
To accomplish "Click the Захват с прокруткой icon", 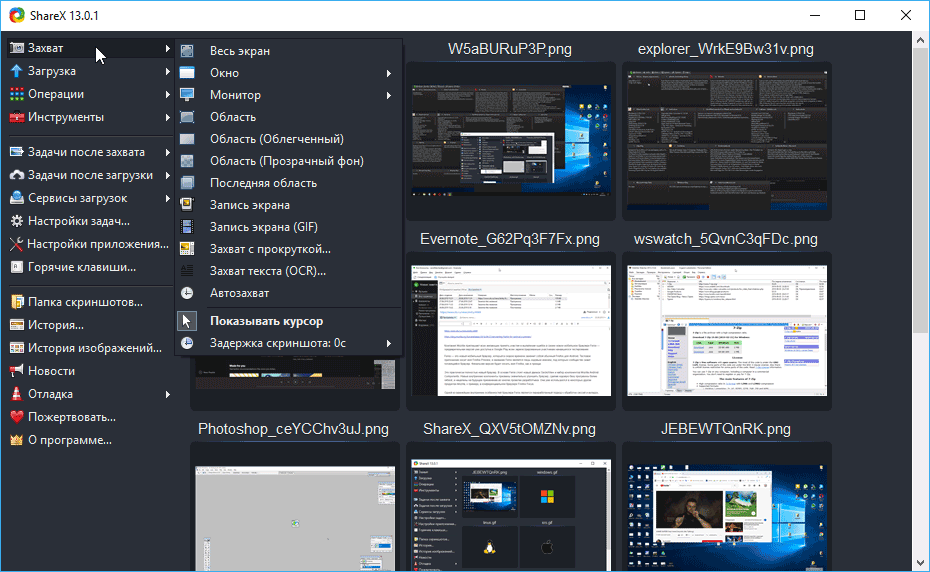I will click(x=187, y=249).
